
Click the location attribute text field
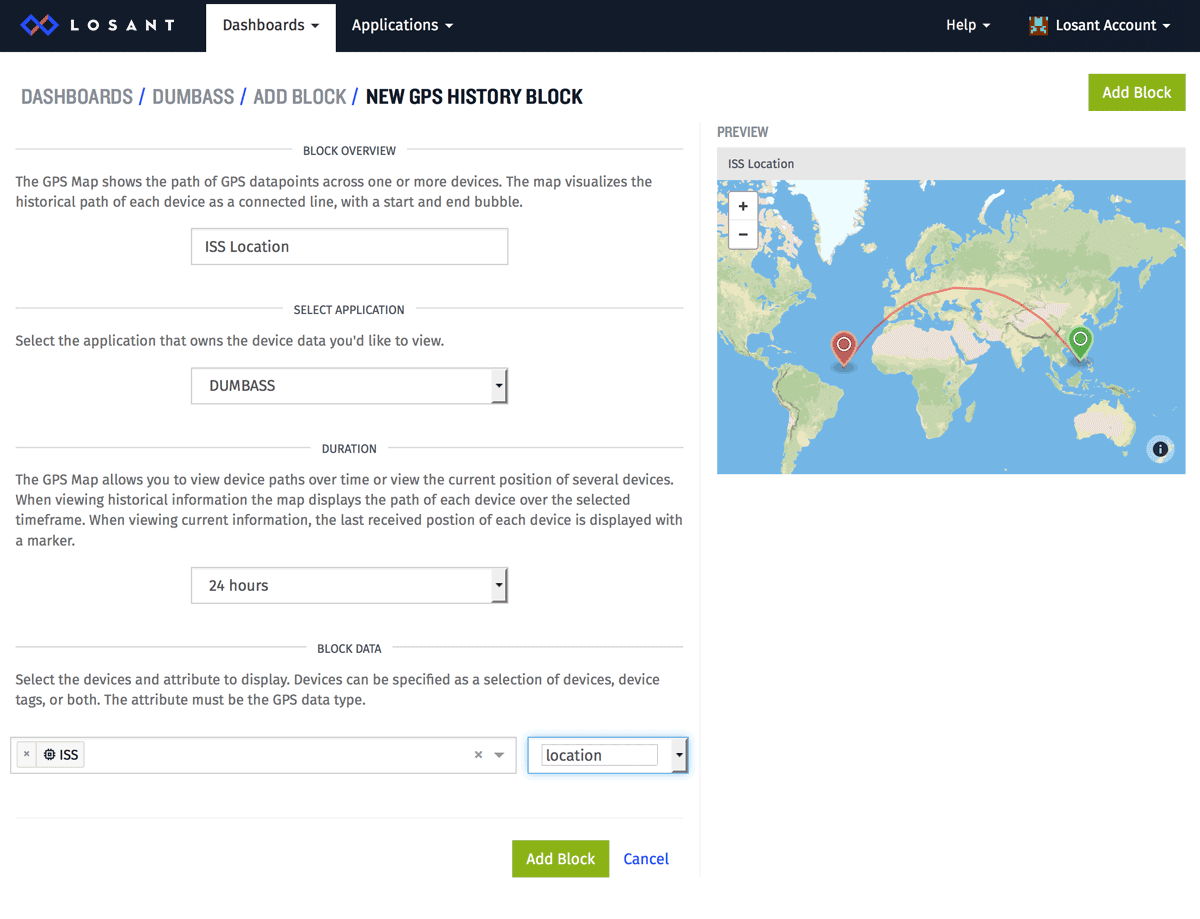point(599,755)
